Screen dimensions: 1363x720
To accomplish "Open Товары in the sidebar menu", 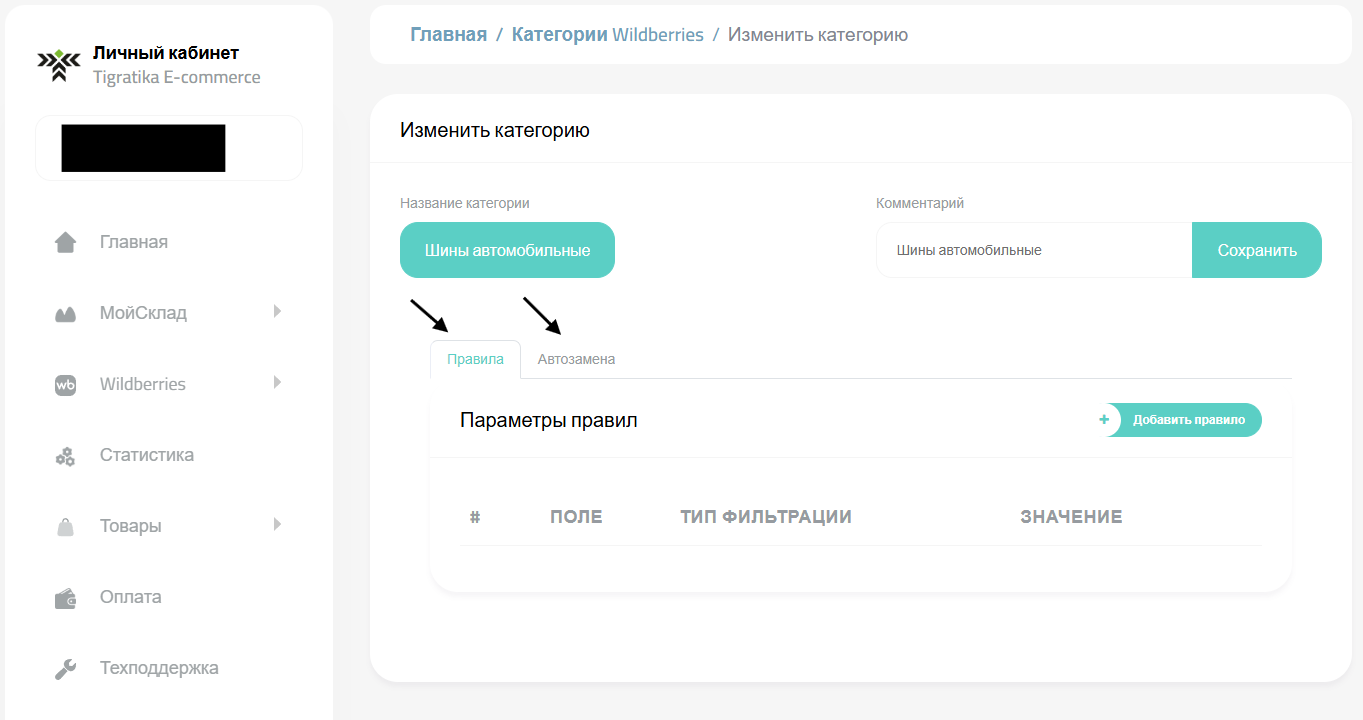I will click(130, 526).
